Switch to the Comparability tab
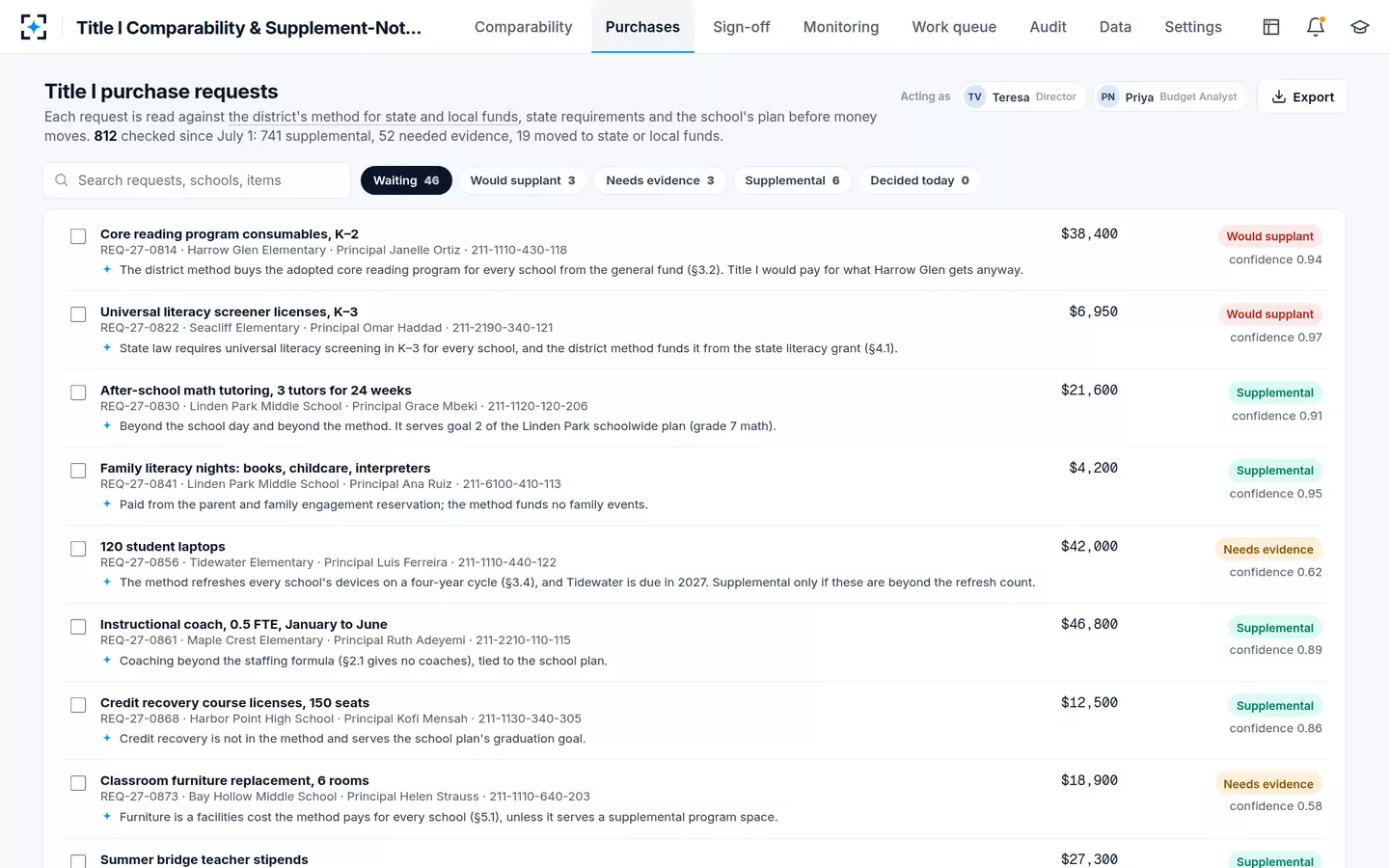Screen dimensions: 1389x868 pos(523,27)
